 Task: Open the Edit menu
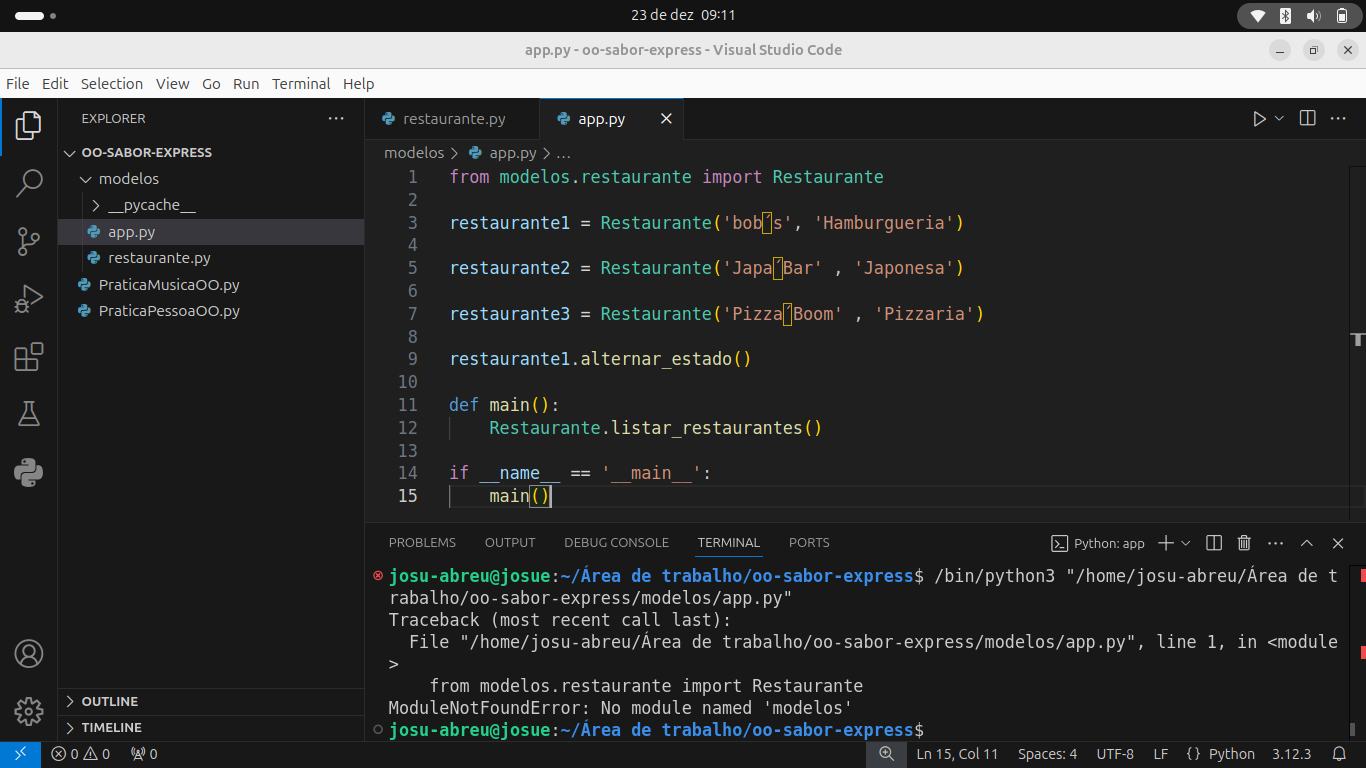[55, 84]
